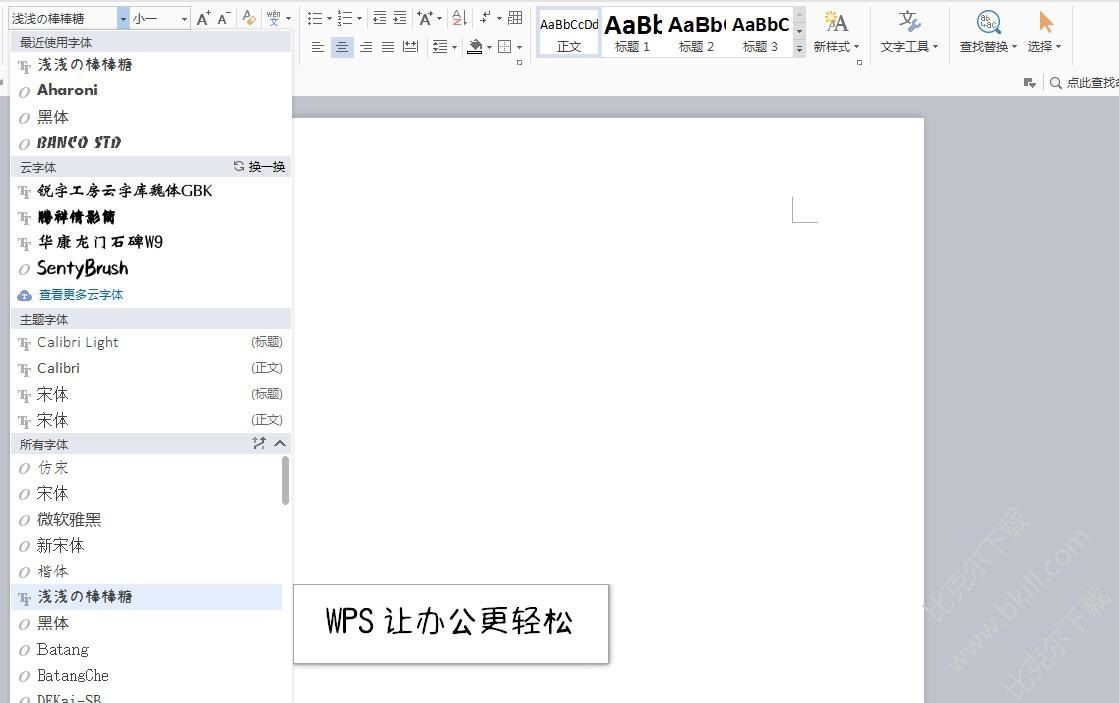Expand the styles gallery more arrow

[x=799, y=49]
